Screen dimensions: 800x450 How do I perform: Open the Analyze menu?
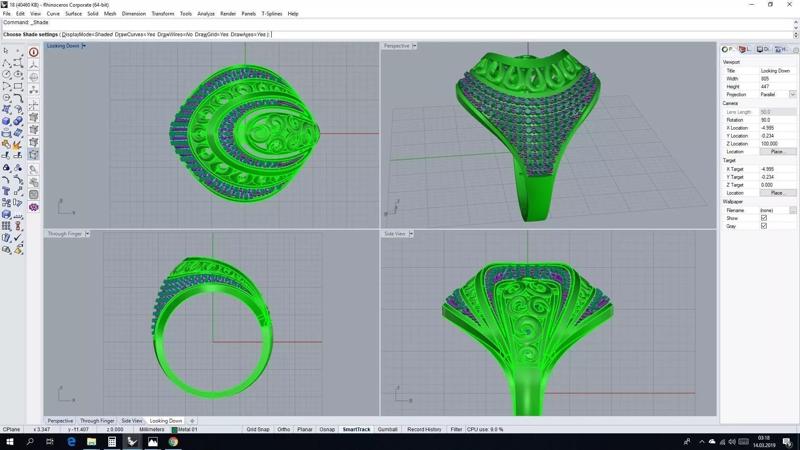206,14
